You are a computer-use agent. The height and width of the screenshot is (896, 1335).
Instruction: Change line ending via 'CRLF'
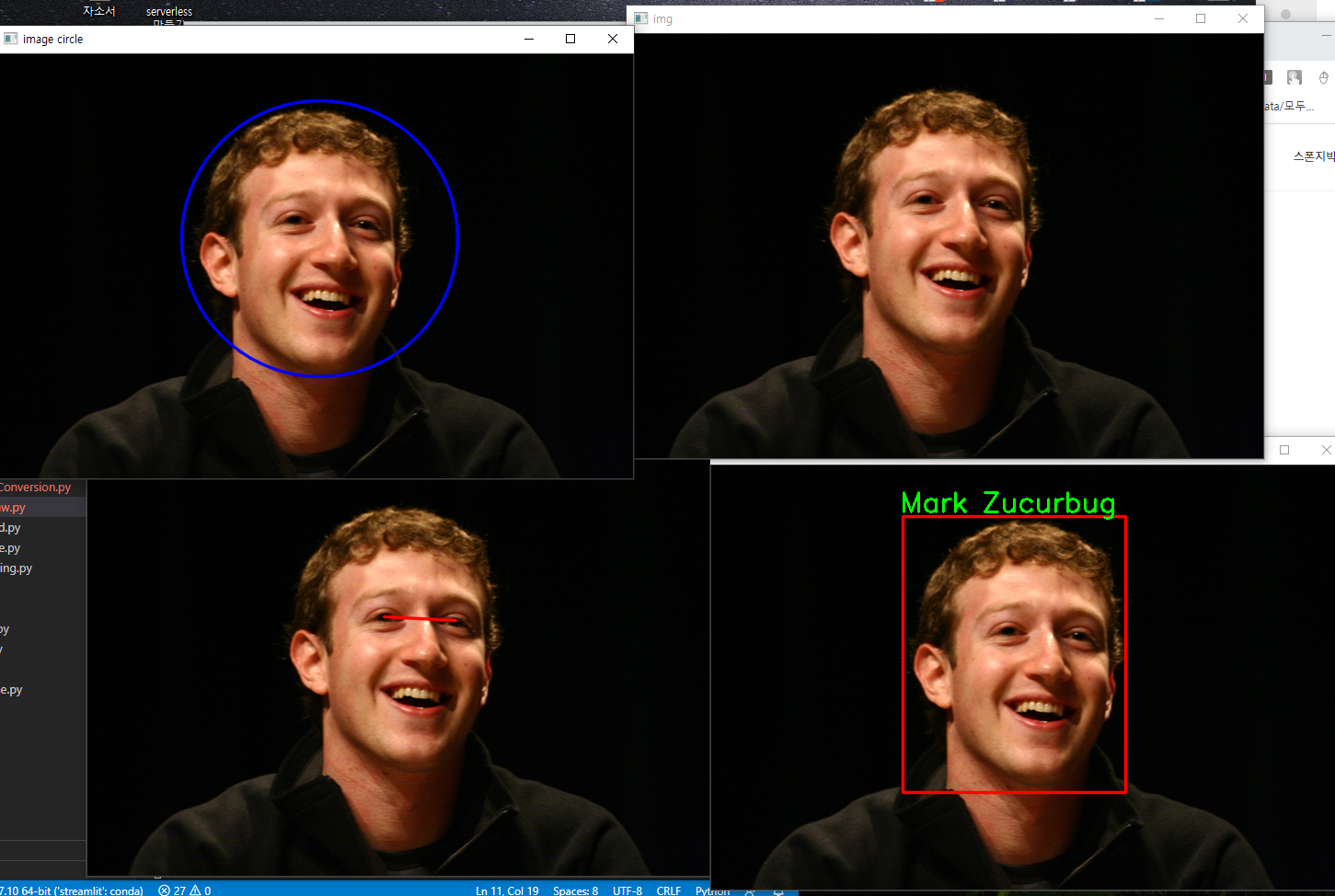click(x=669, y=890)
